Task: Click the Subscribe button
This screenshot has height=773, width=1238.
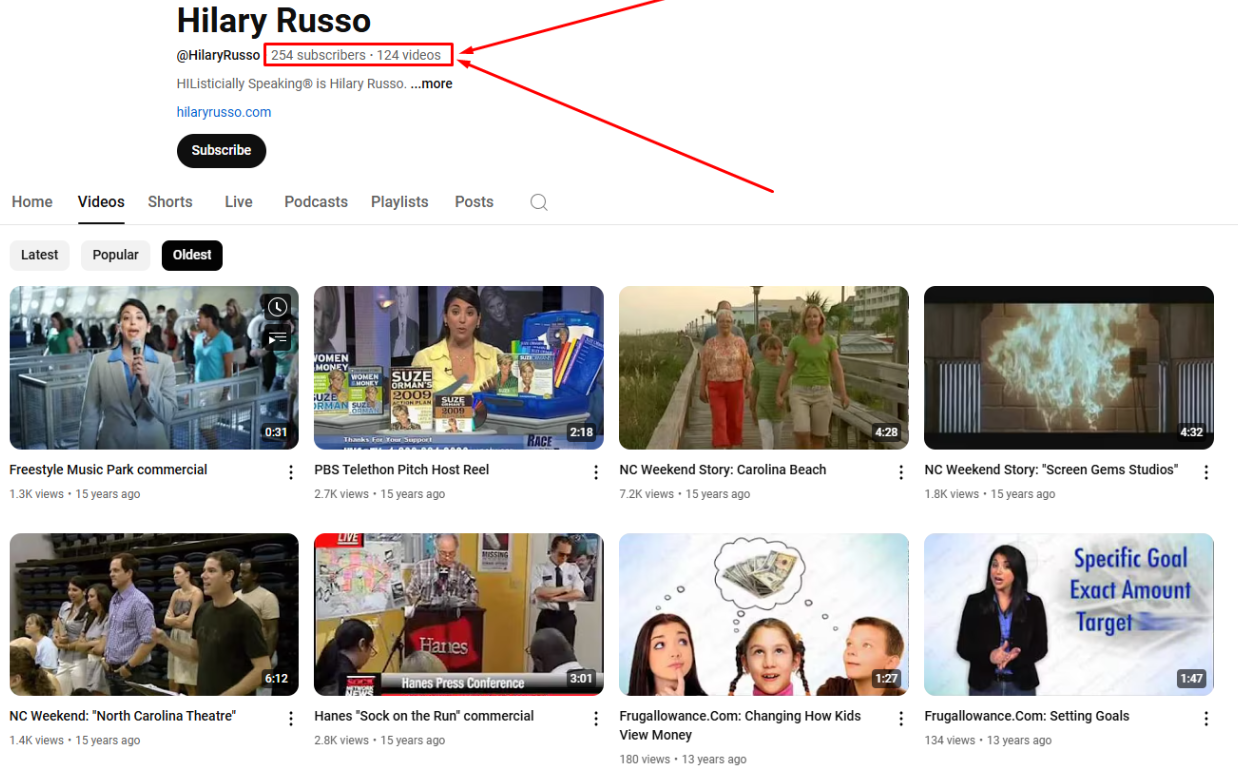Action: (x=221, y=151)
